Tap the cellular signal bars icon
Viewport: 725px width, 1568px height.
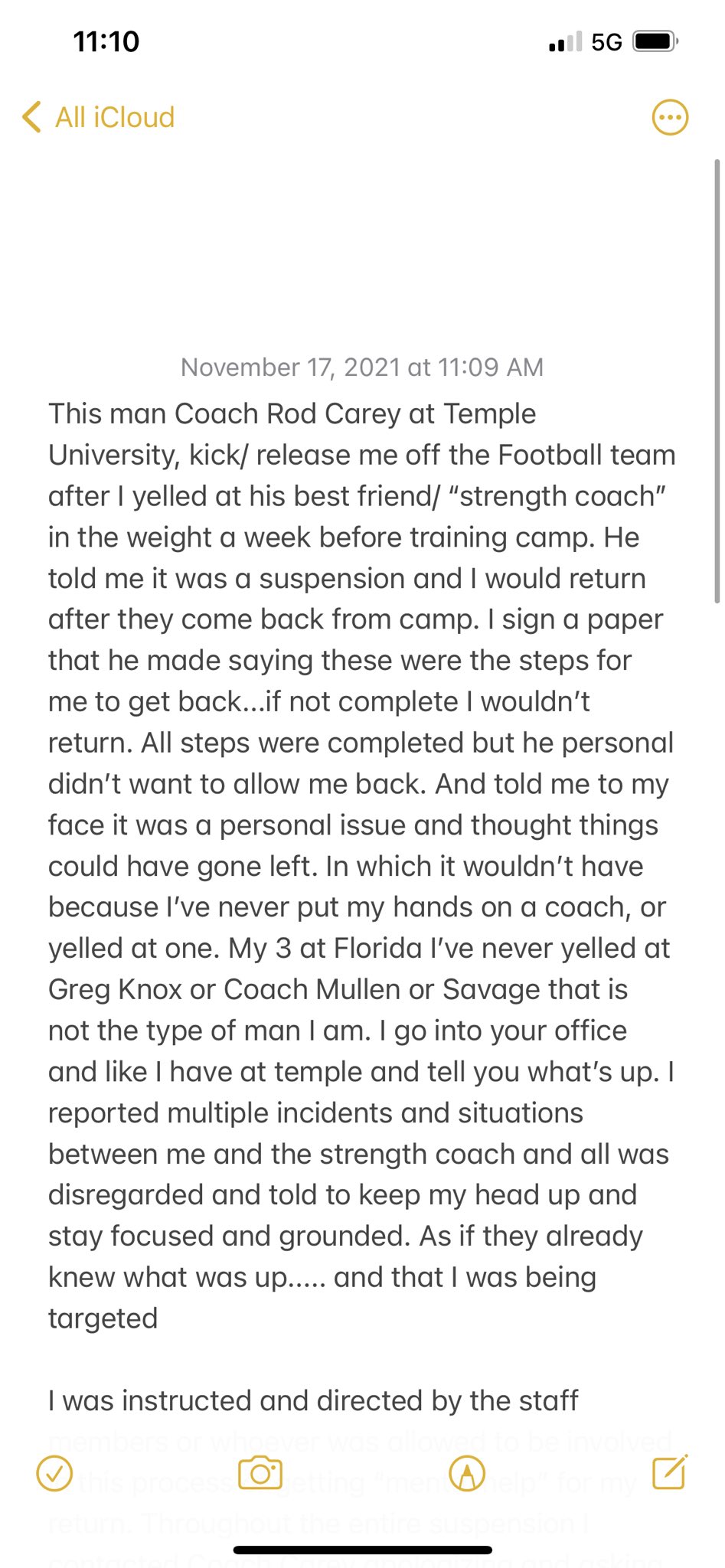(565, 42)
